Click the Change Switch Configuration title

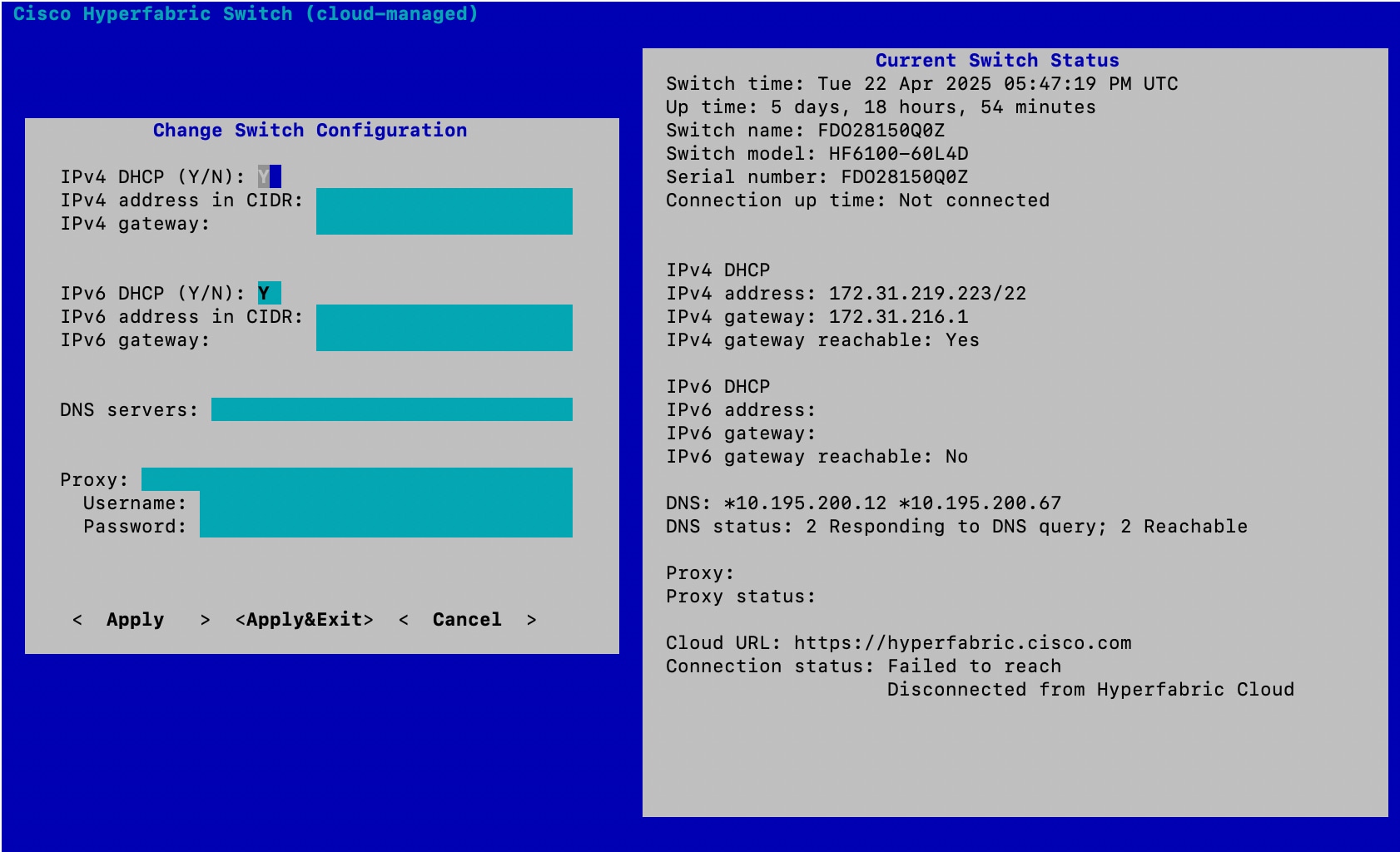(310, 131)
